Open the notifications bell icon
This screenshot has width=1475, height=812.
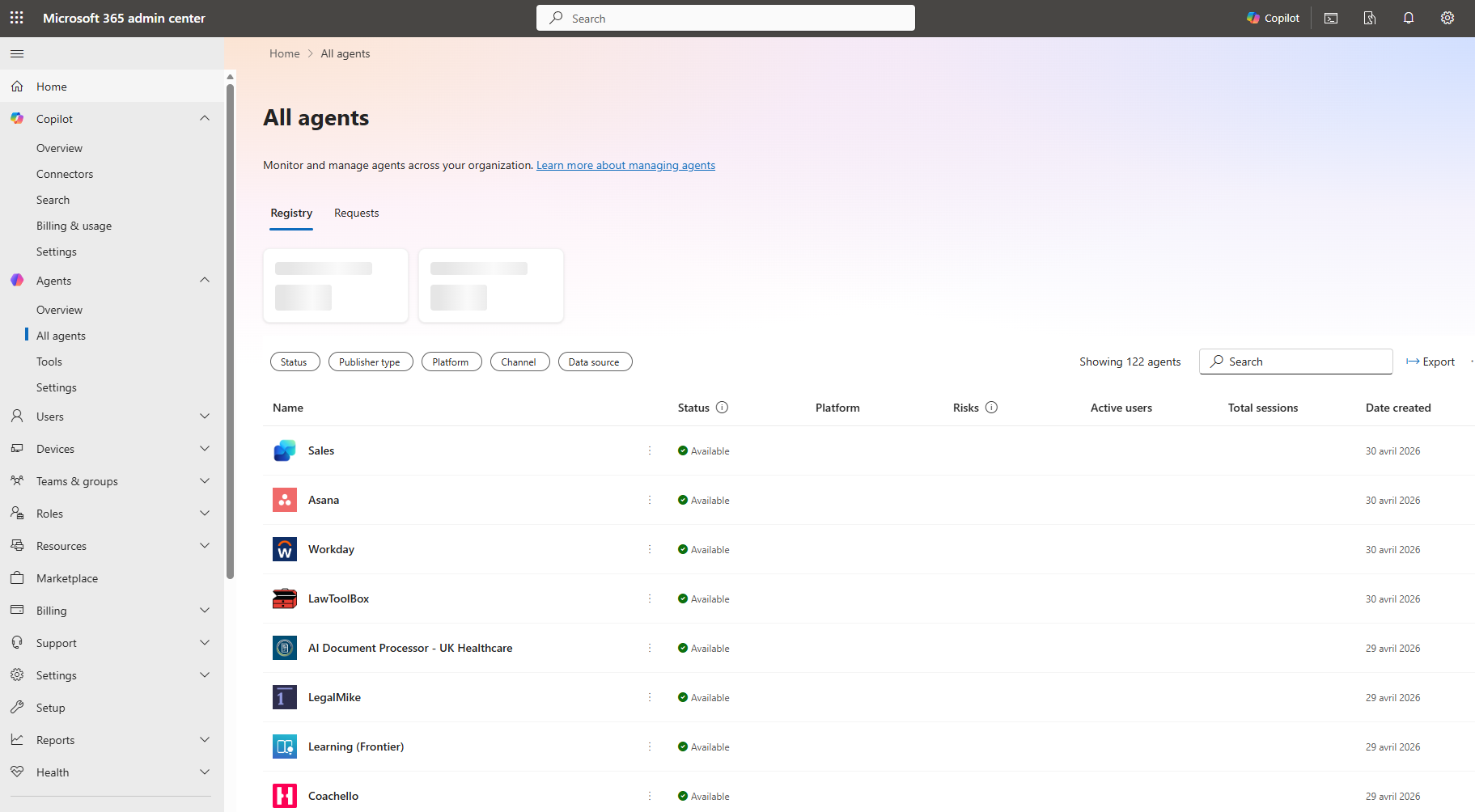coord(1409,18)
